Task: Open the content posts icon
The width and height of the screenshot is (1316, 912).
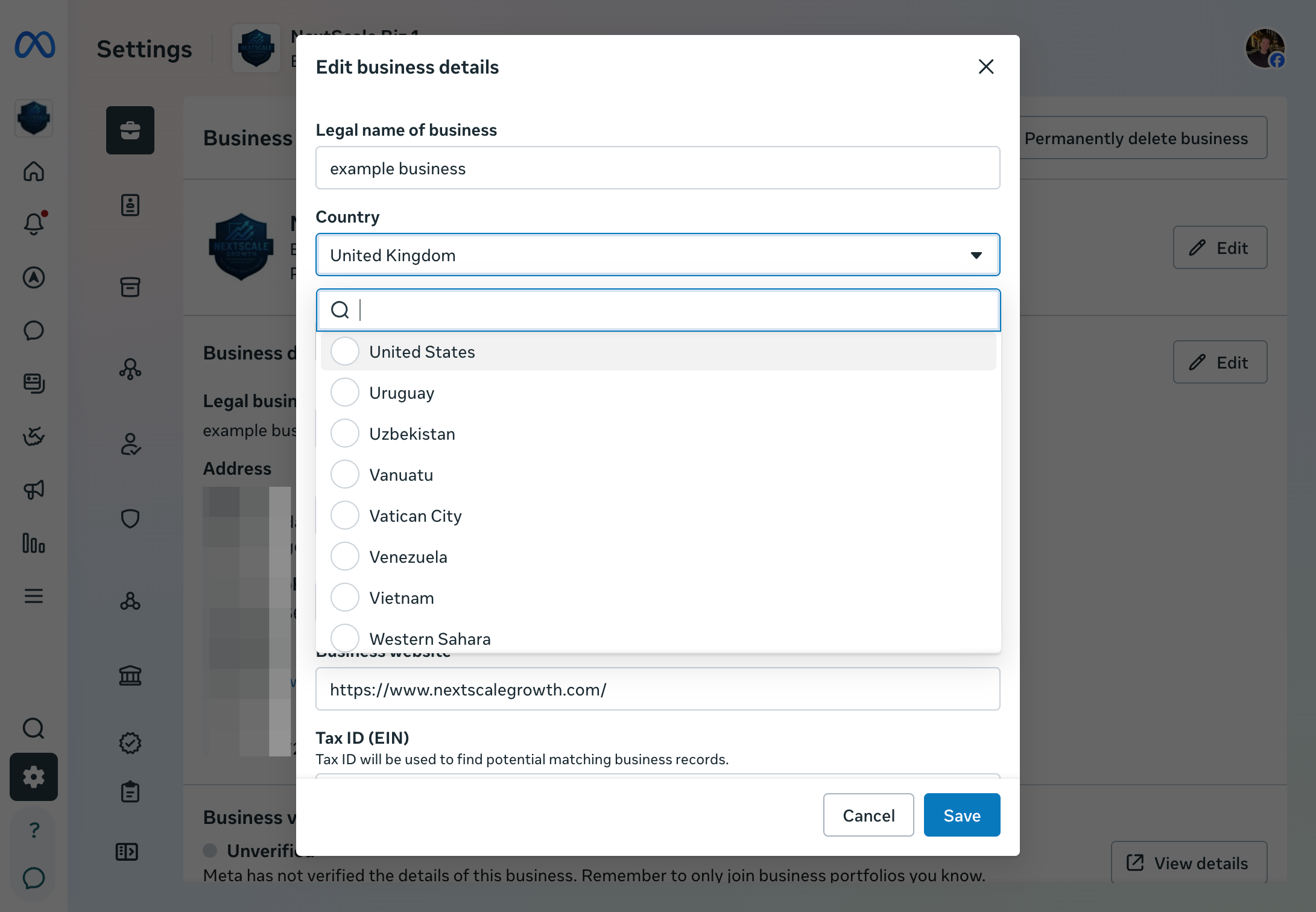Action: pos(34,384)
